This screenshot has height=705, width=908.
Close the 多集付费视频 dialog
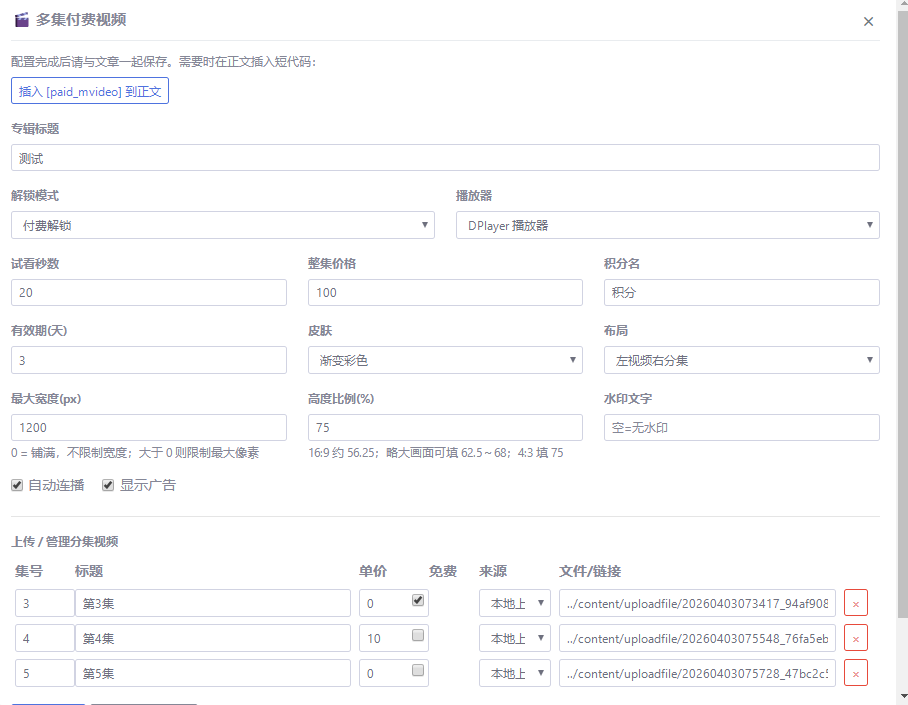coord(868,21)
